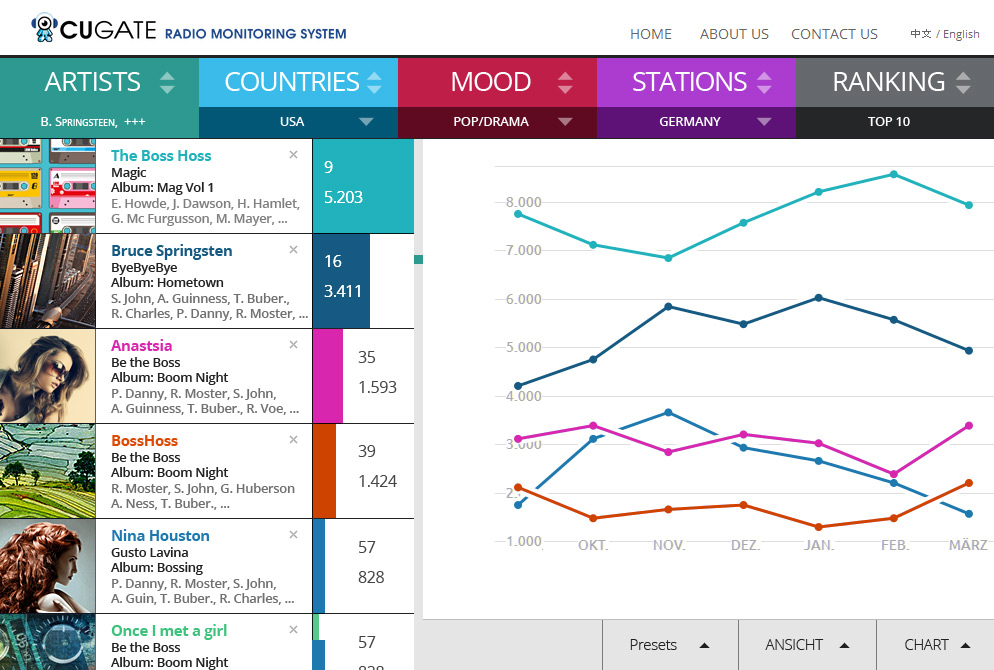Click the CUGATE robot logo icon
The width and height of the screenshot is (994, 670).
click(x=44, y=28)
